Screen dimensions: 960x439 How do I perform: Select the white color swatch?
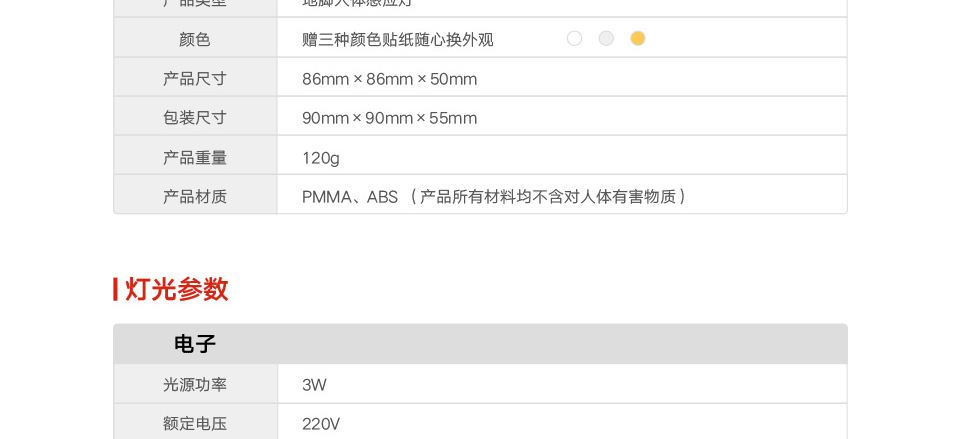pos(574,39)
